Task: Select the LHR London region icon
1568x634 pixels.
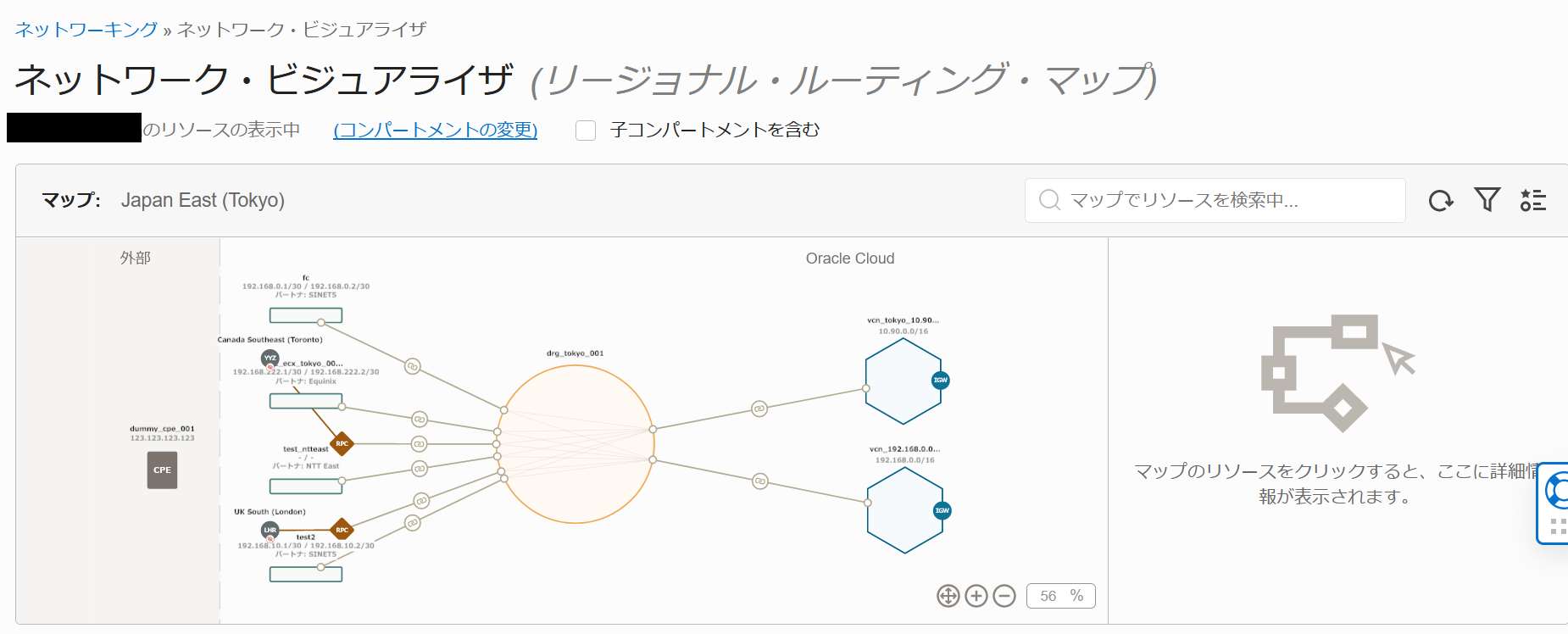Action: (x=270, y=530)
